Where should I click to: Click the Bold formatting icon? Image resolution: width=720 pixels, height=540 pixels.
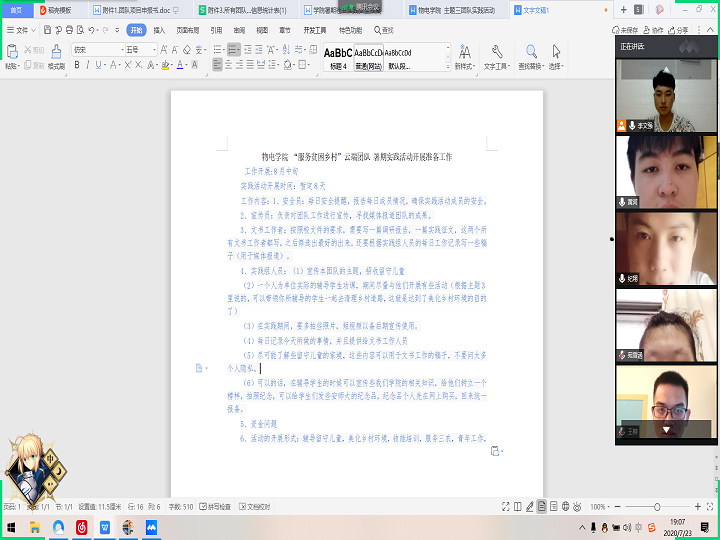[77, 65]
